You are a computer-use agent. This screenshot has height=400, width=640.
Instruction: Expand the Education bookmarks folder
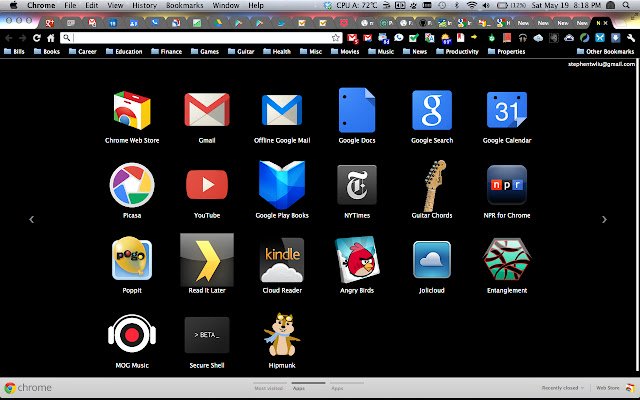click(x=124, y=51)
